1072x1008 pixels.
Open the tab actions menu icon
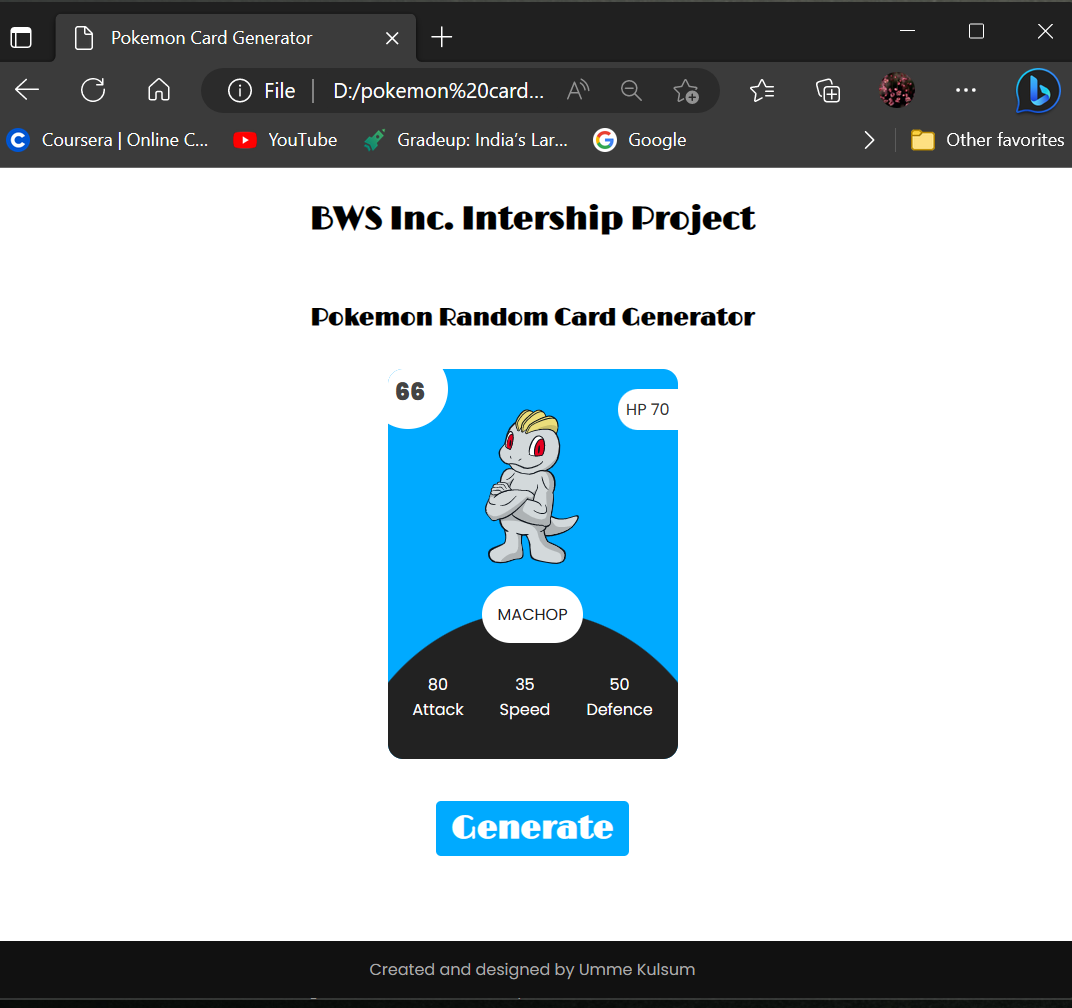21,38
